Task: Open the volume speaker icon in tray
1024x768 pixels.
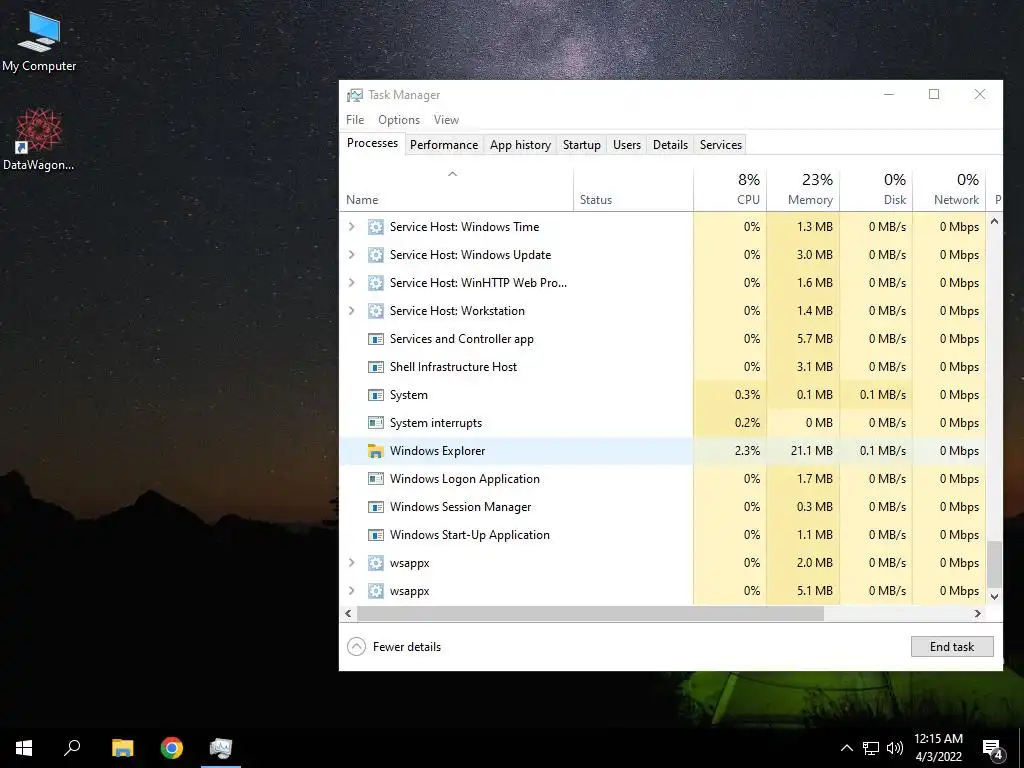Action: [895, 748]
